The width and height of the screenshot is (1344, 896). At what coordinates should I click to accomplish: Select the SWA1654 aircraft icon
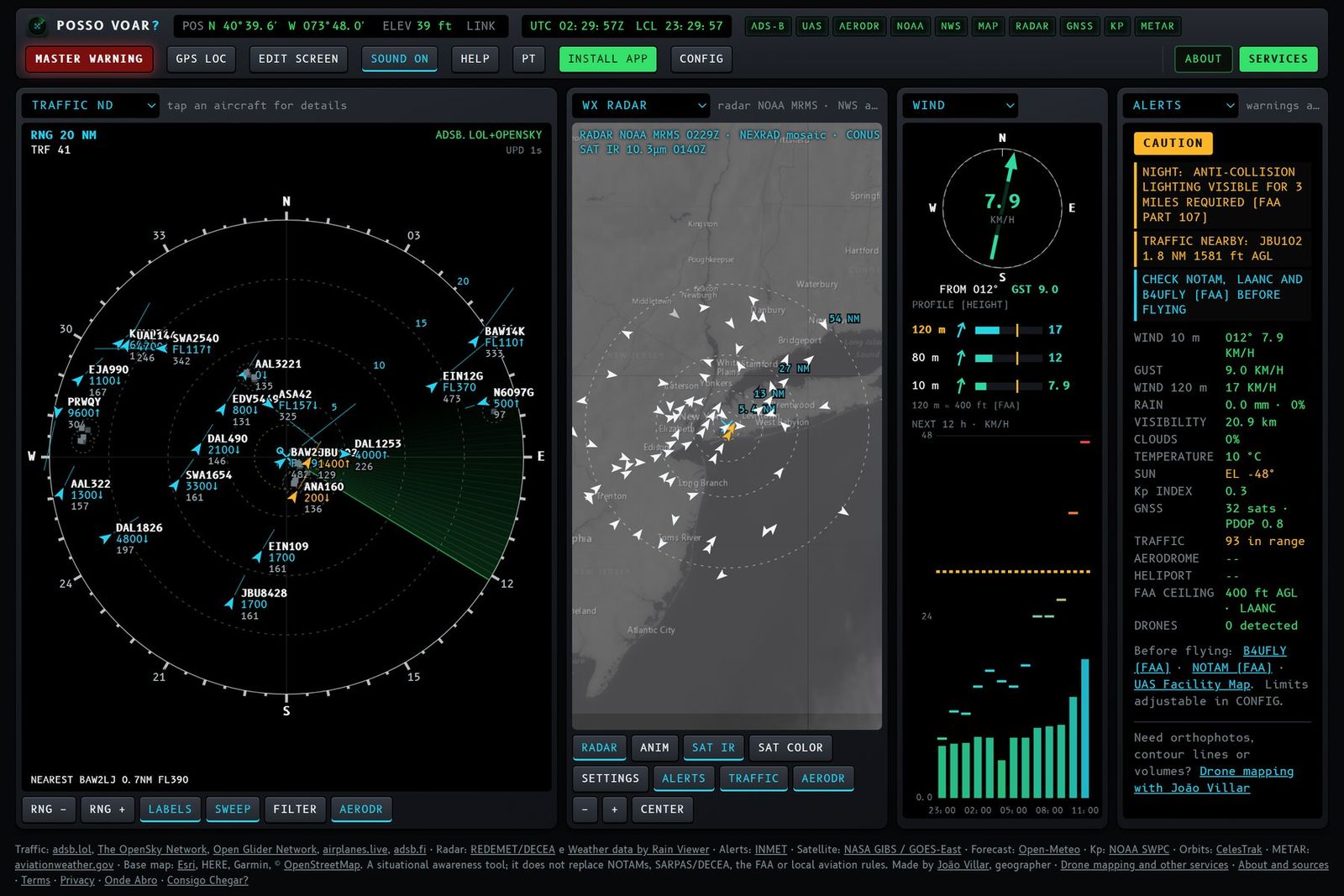pyautogui.click(x=175, y=485)
